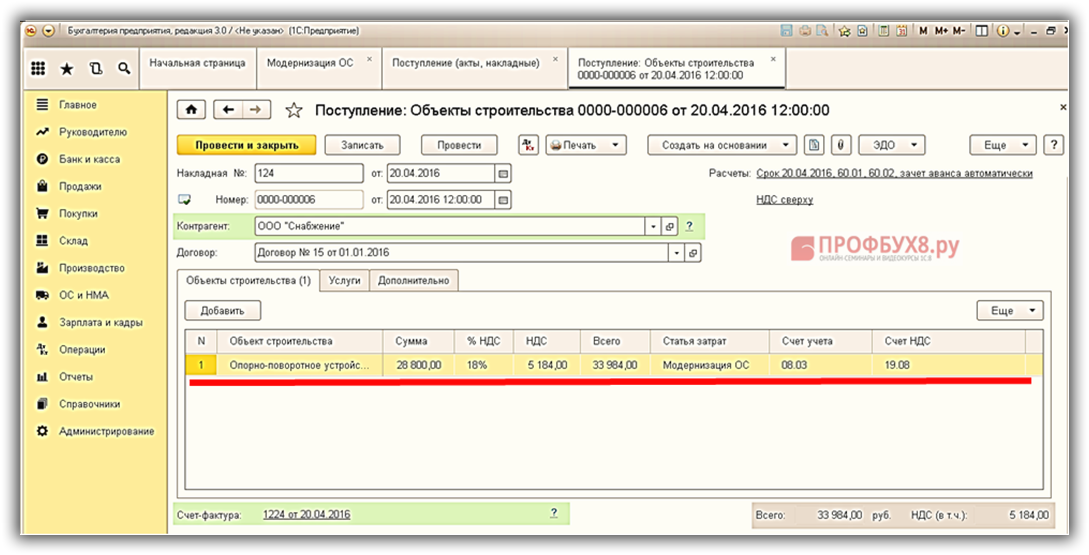Open calendar picker for Накладная date
This screenshot has width=1089, height=555.
504,173
